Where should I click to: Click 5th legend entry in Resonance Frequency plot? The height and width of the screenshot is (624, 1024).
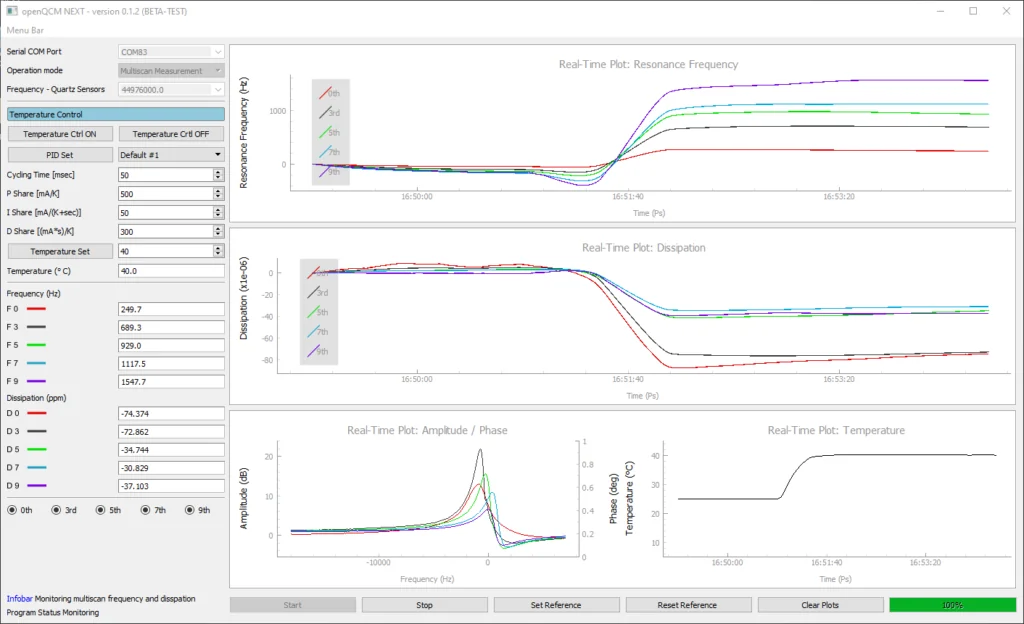(x=330, y=133)
